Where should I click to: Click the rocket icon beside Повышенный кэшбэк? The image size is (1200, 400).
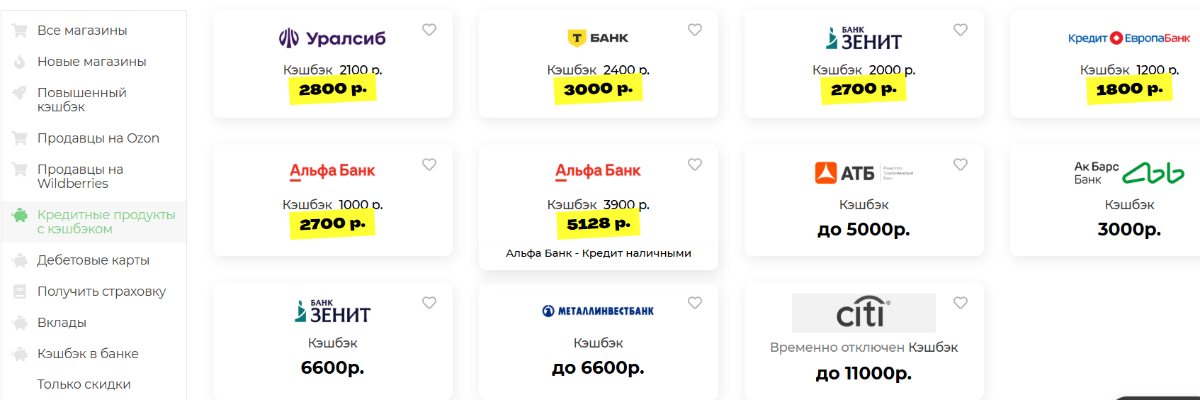tap(18, 93)
